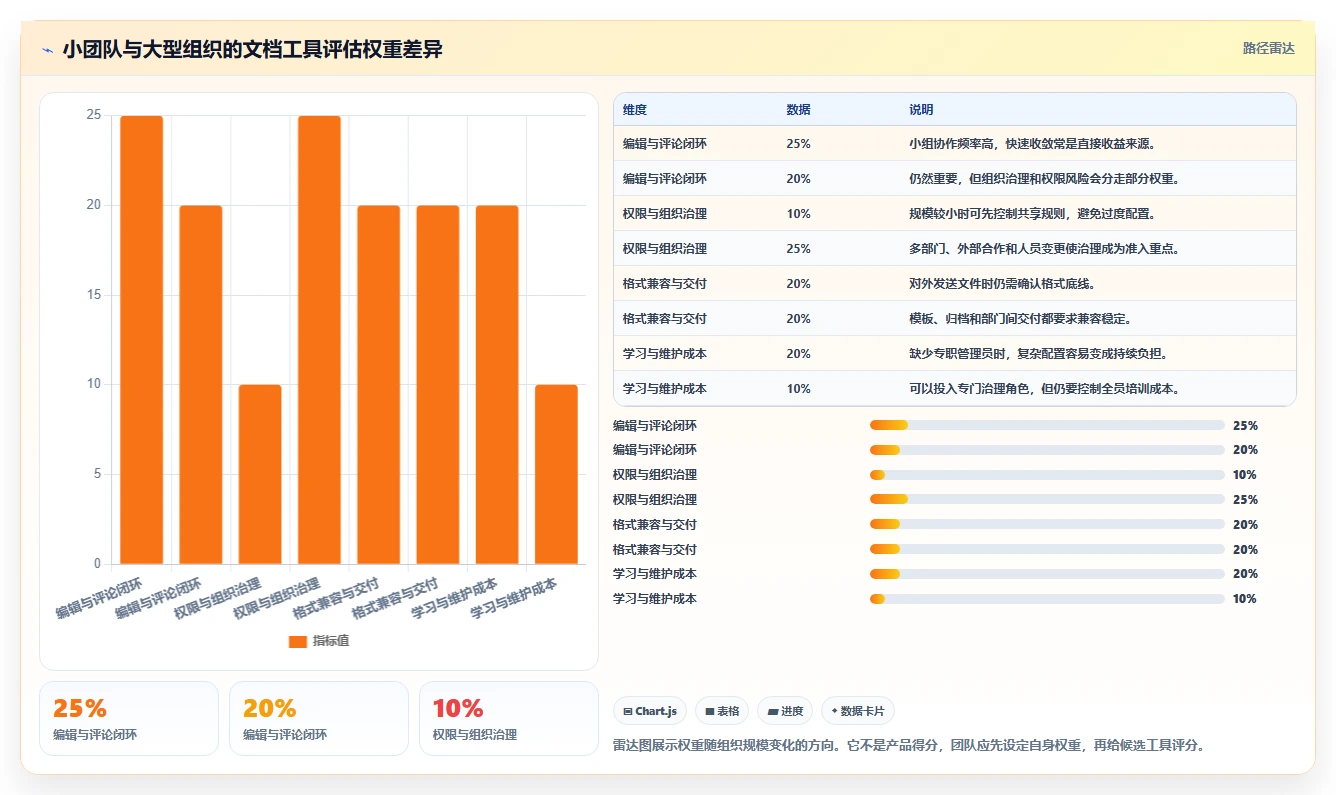Select the row 缺少专职管理员时，复杂配置容易变成持续负担。

954,354
